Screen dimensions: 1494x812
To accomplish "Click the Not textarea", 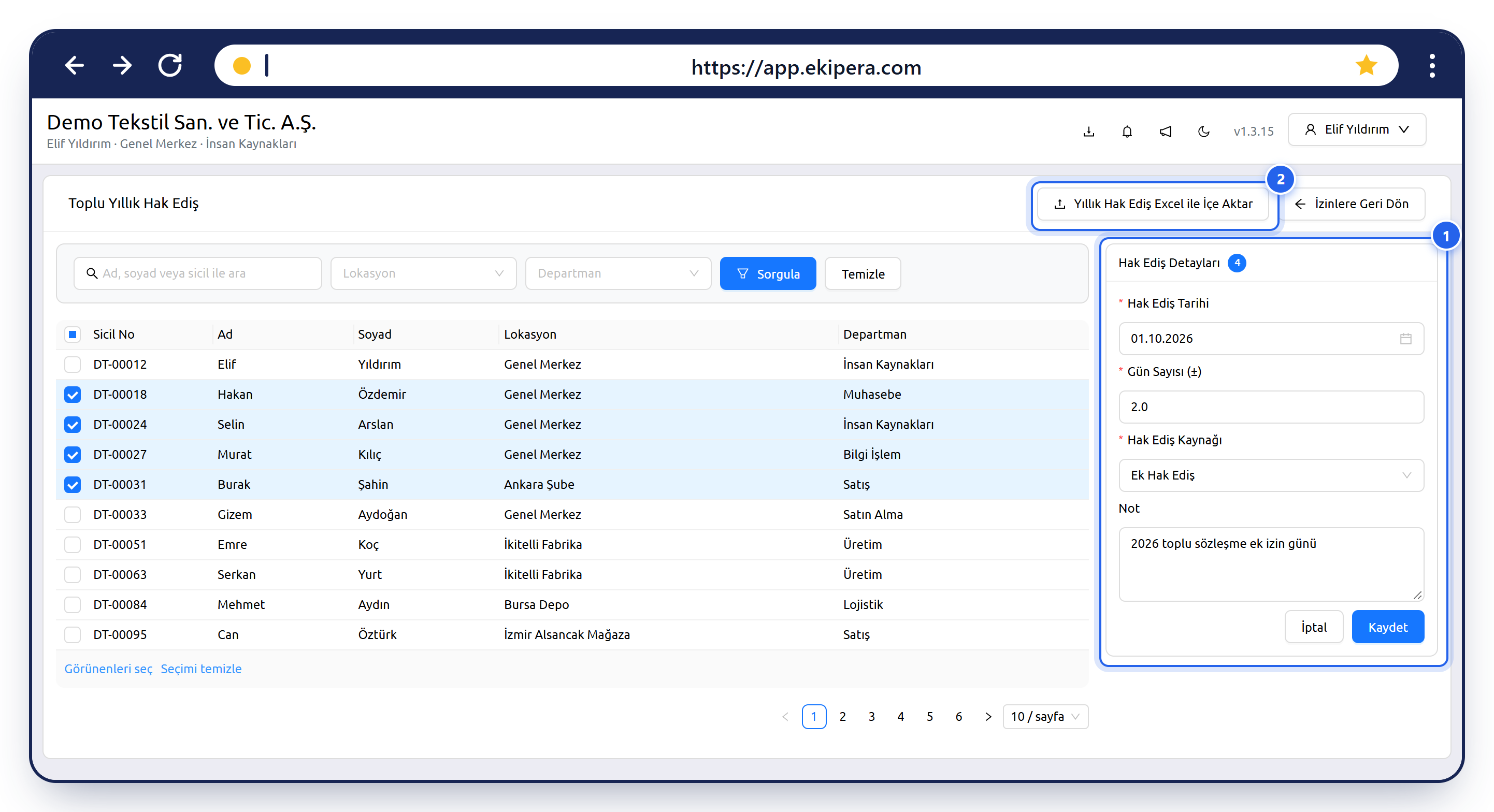I will [x=1271, y=564].
